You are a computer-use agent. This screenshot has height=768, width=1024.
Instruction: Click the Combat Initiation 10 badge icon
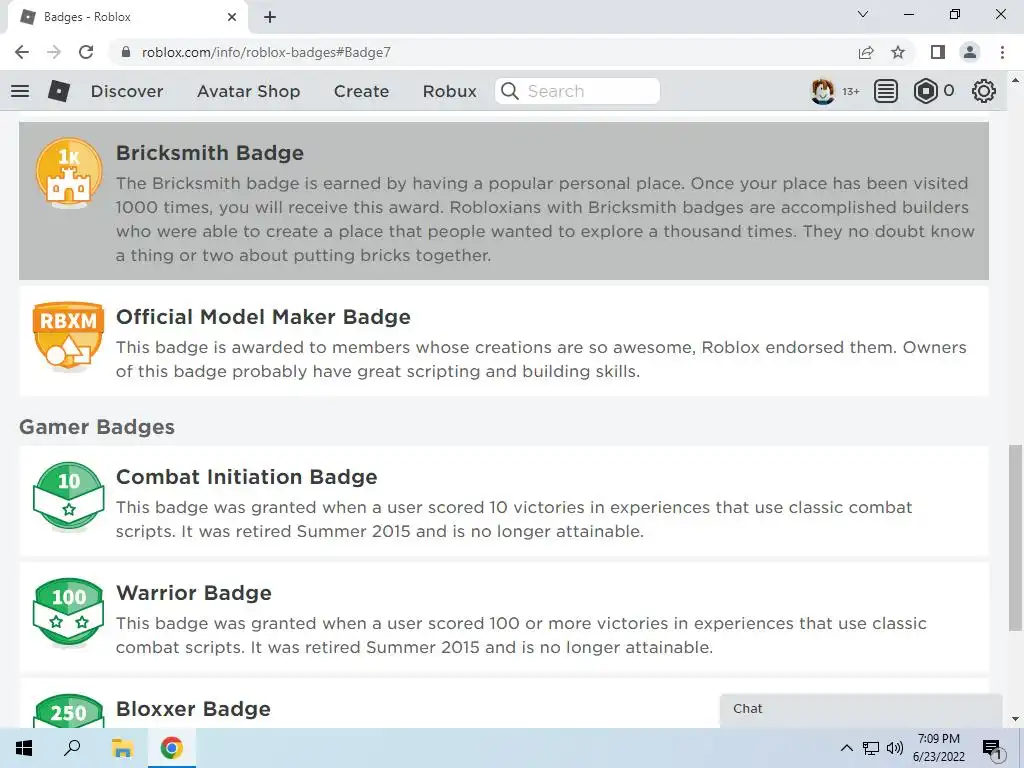[x=69, y=496]
